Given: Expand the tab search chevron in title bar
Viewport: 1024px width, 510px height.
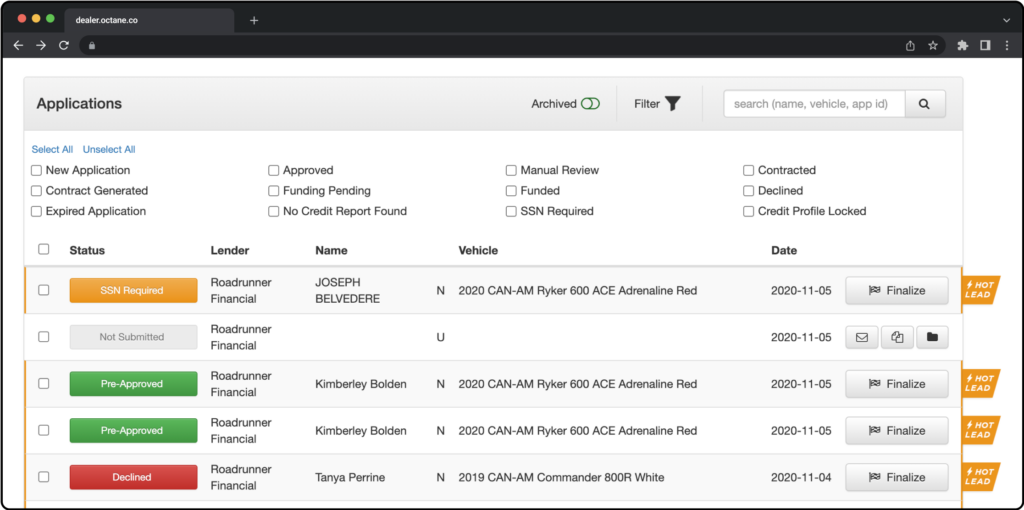Looking at the screenshot, I should point(1006,20).
